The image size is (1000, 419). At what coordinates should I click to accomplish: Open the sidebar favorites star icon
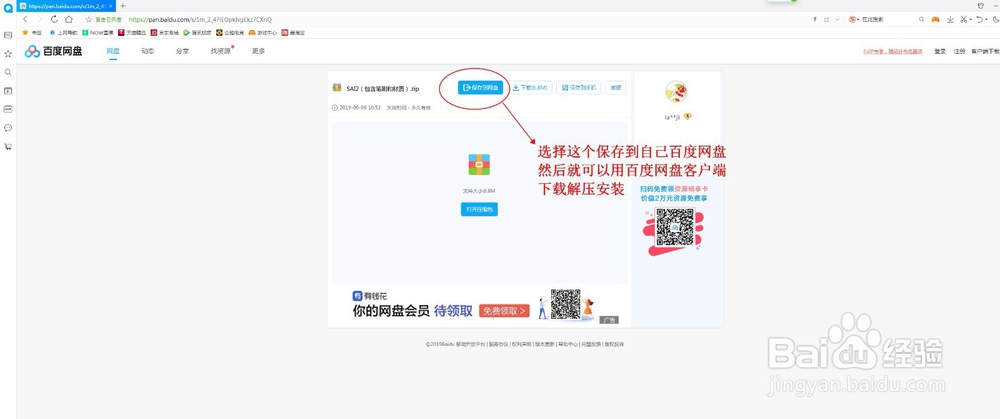tap(8, 54)
